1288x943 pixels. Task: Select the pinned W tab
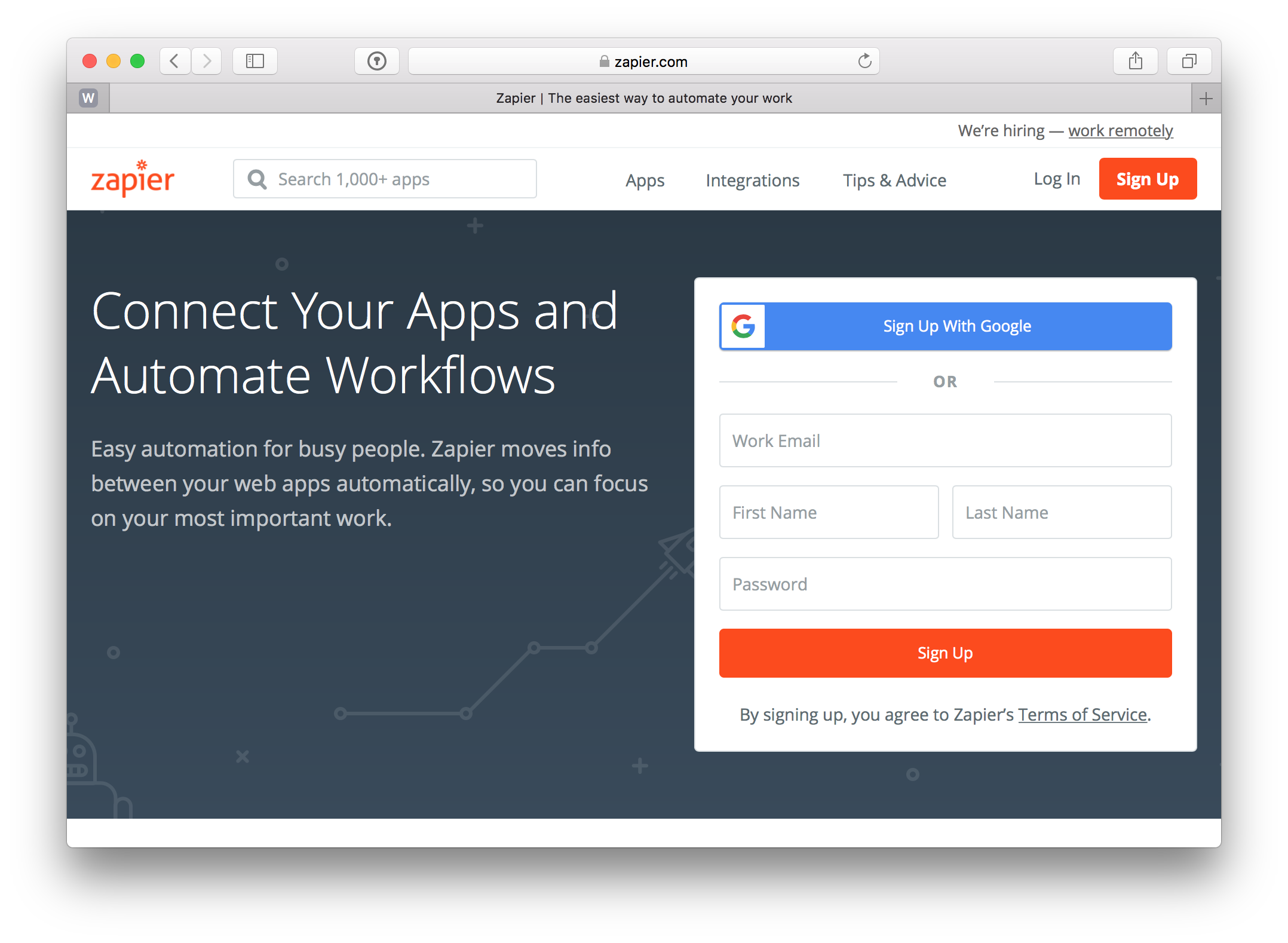pos(88,98)
